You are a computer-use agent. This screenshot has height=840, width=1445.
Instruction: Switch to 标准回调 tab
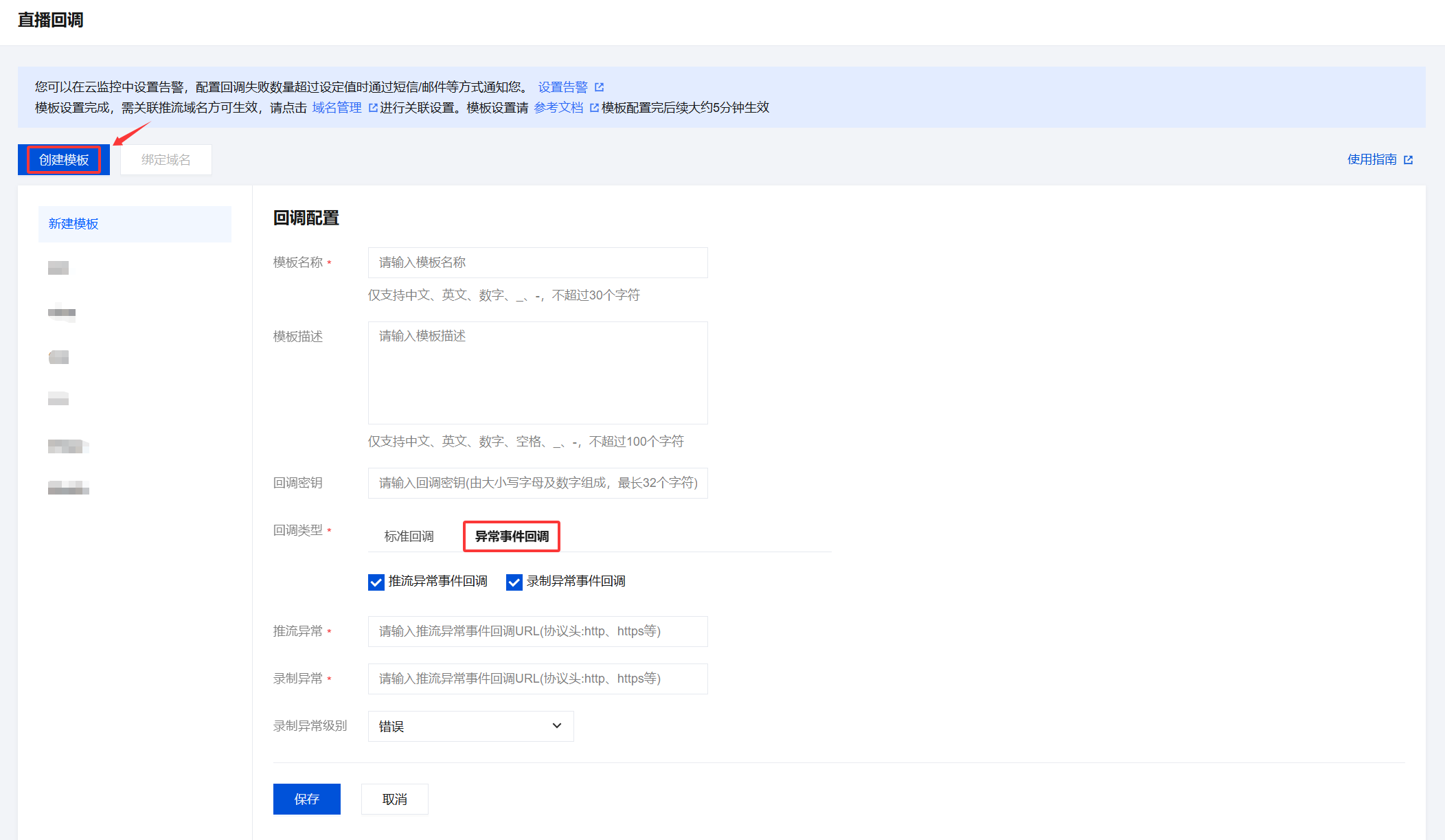409,536
